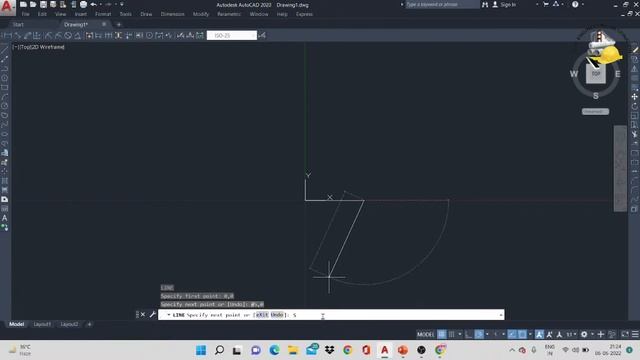The width and height of the screenshot is (640, 360).
Task: Select the Line tool in Draw toolbar
Action: point(4,50)
